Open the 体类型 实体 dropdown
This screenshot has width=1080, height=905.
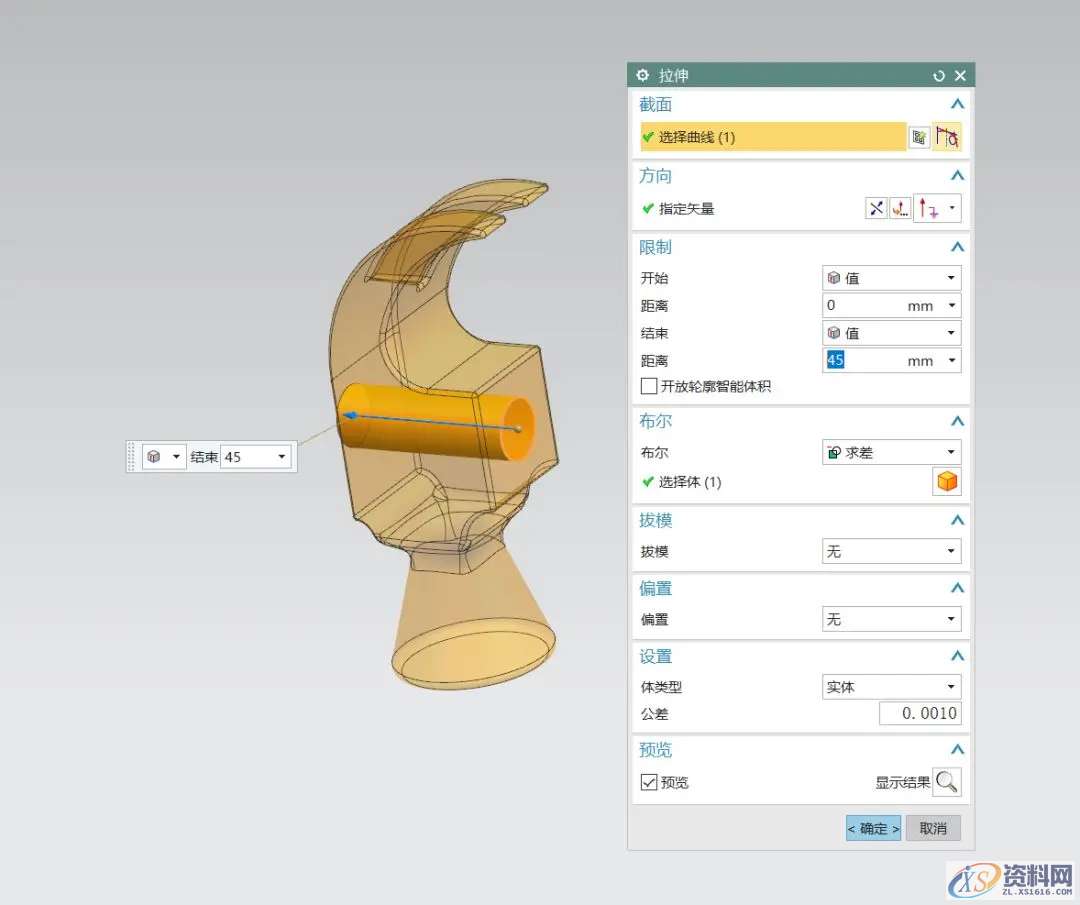point(891,687)
